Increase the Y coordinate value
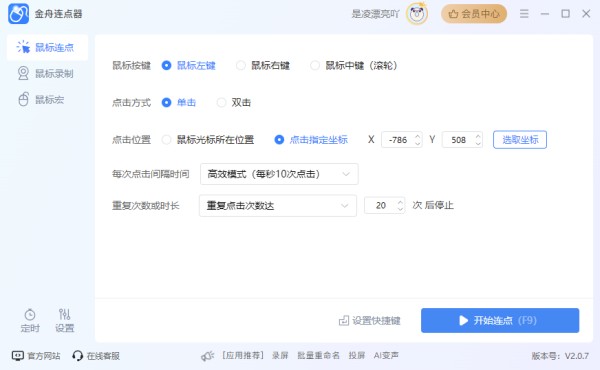The image size is (600, 370). (x=478, y=136)
